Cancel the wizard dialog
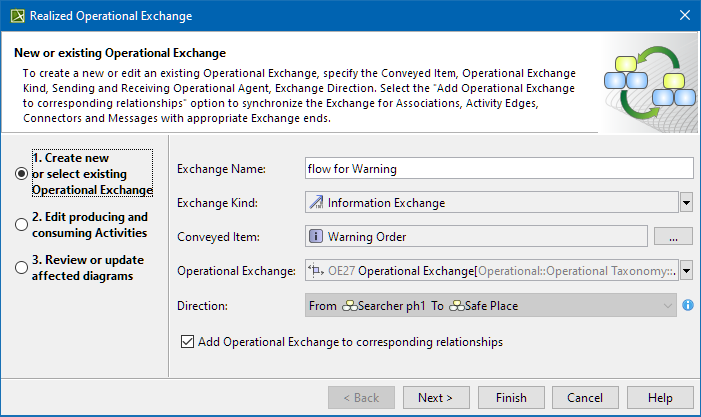 click(x=585, y=398)
